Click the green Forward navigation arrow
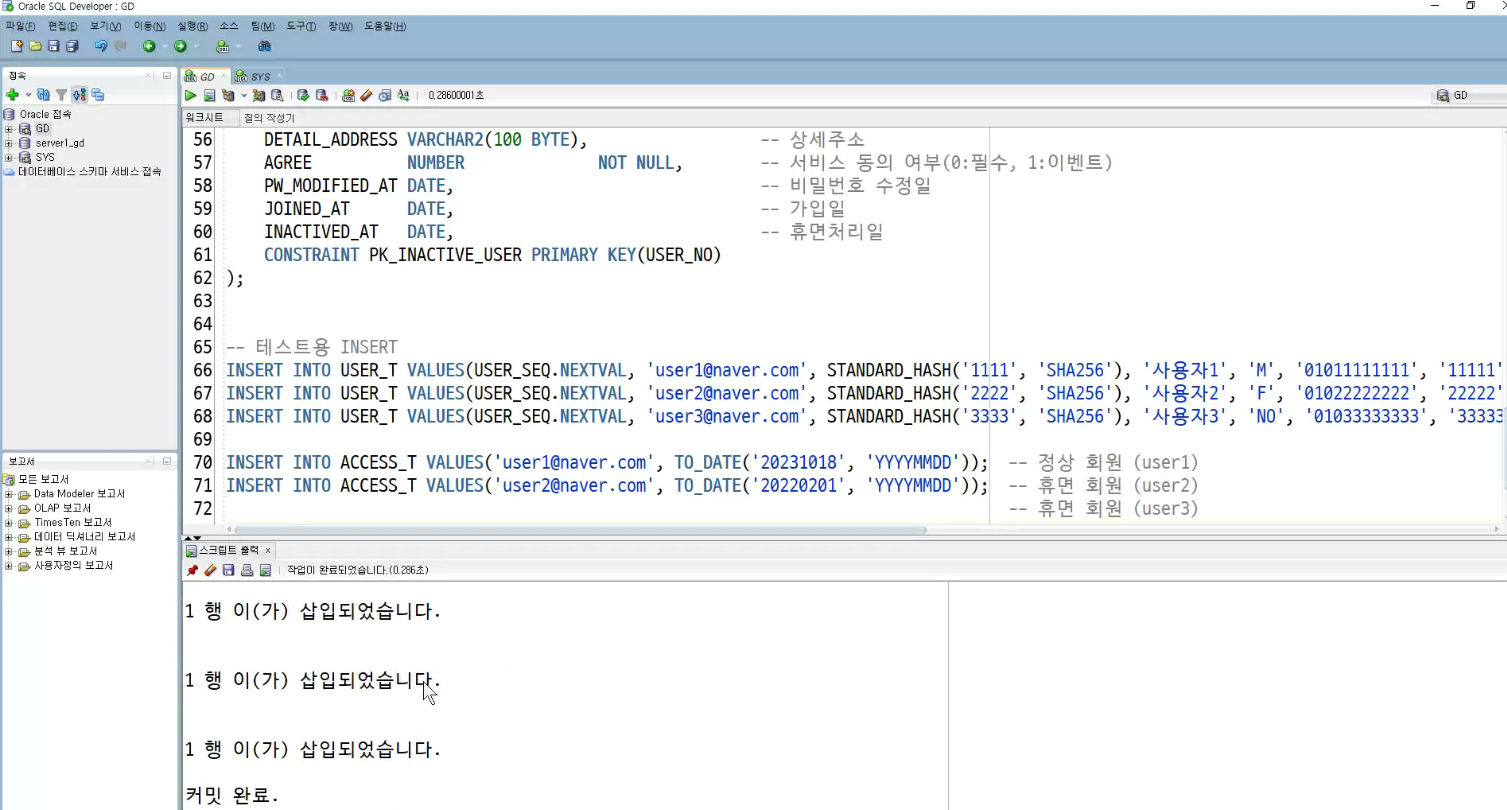 (180, 46)
